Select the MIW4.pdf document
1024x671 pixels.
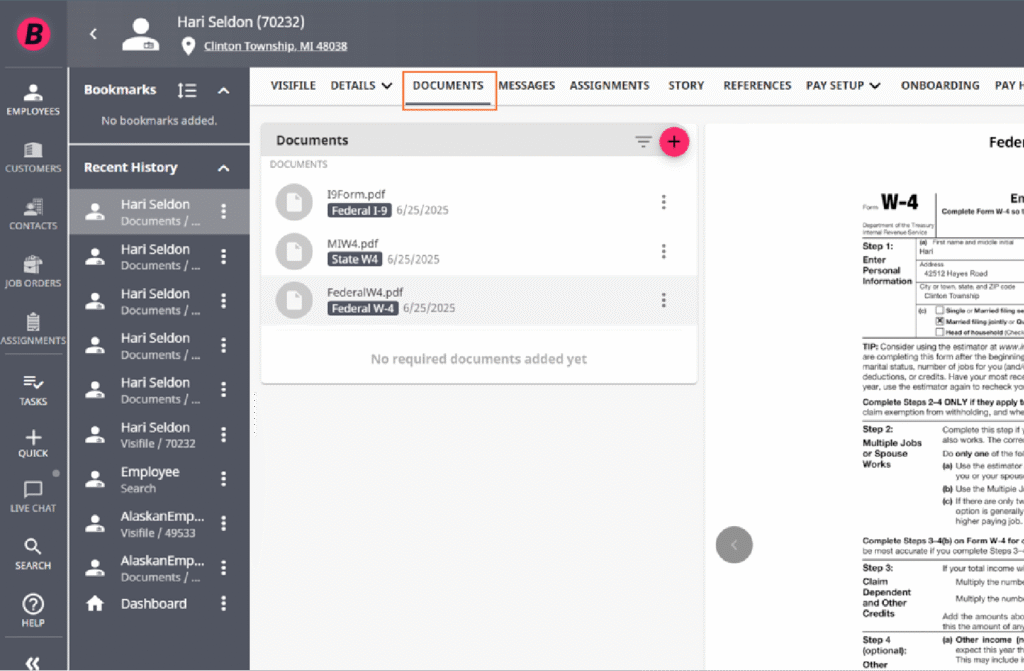click(x=353, y=243)
